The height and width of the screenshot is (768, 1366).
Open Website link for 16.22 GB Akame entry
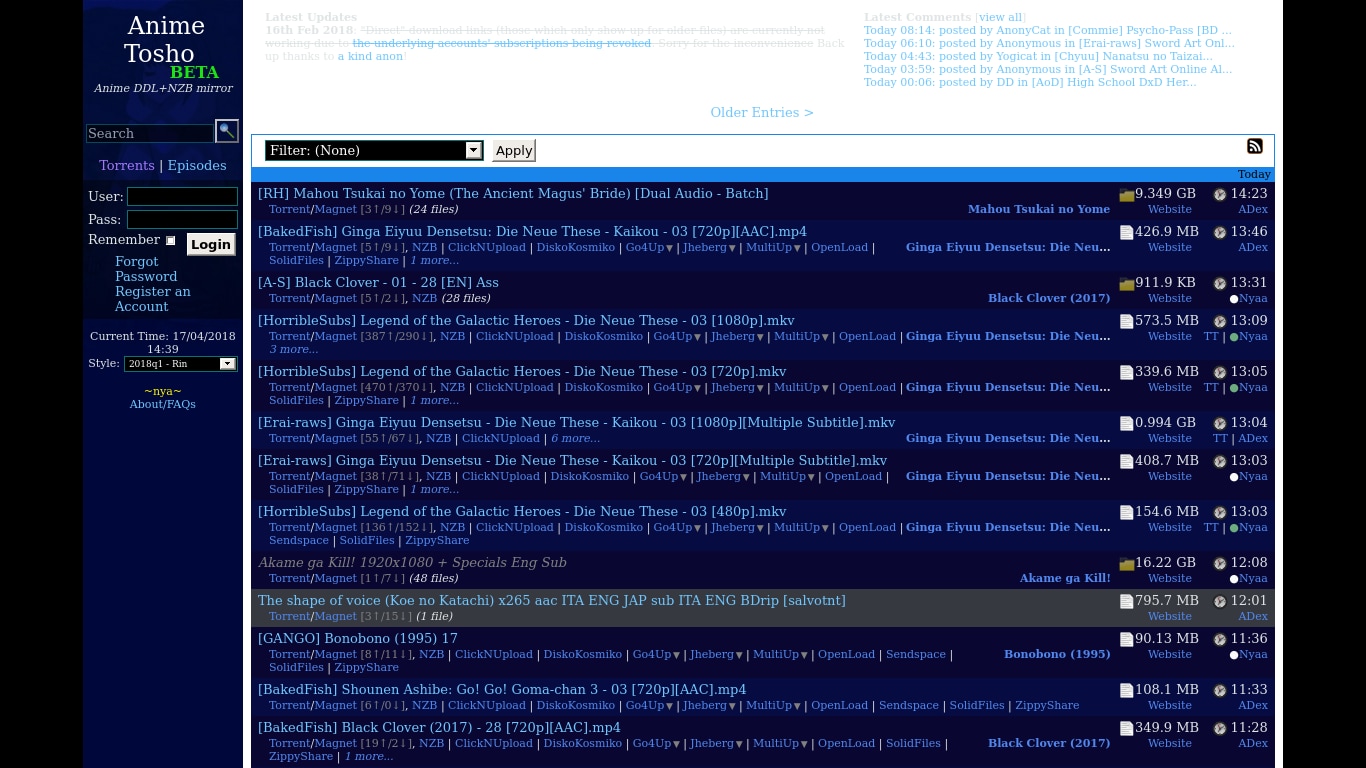pos(1170,579)
